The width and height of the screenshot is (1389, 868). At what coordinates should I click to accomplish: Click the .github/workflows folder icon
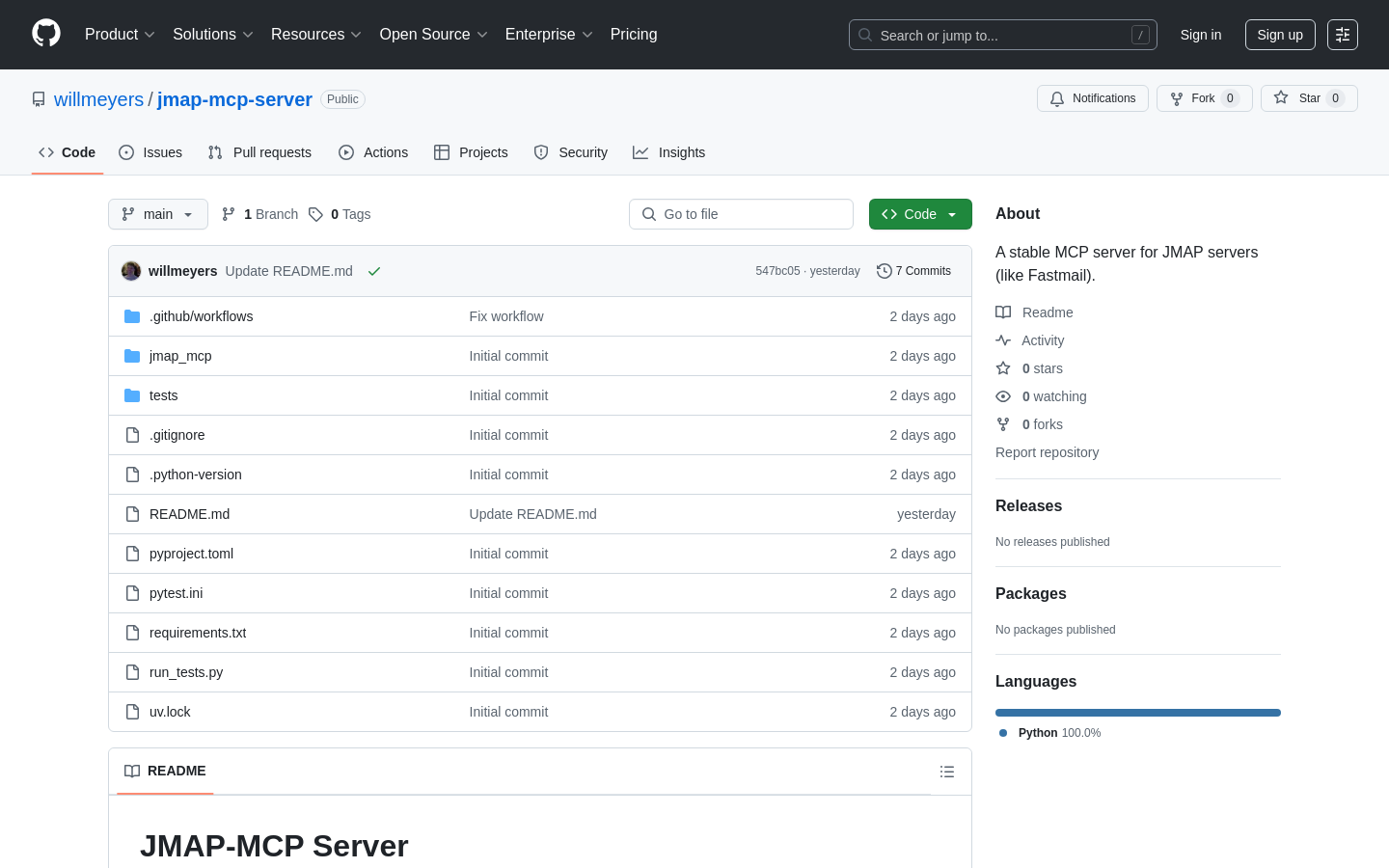coord(132,316)
